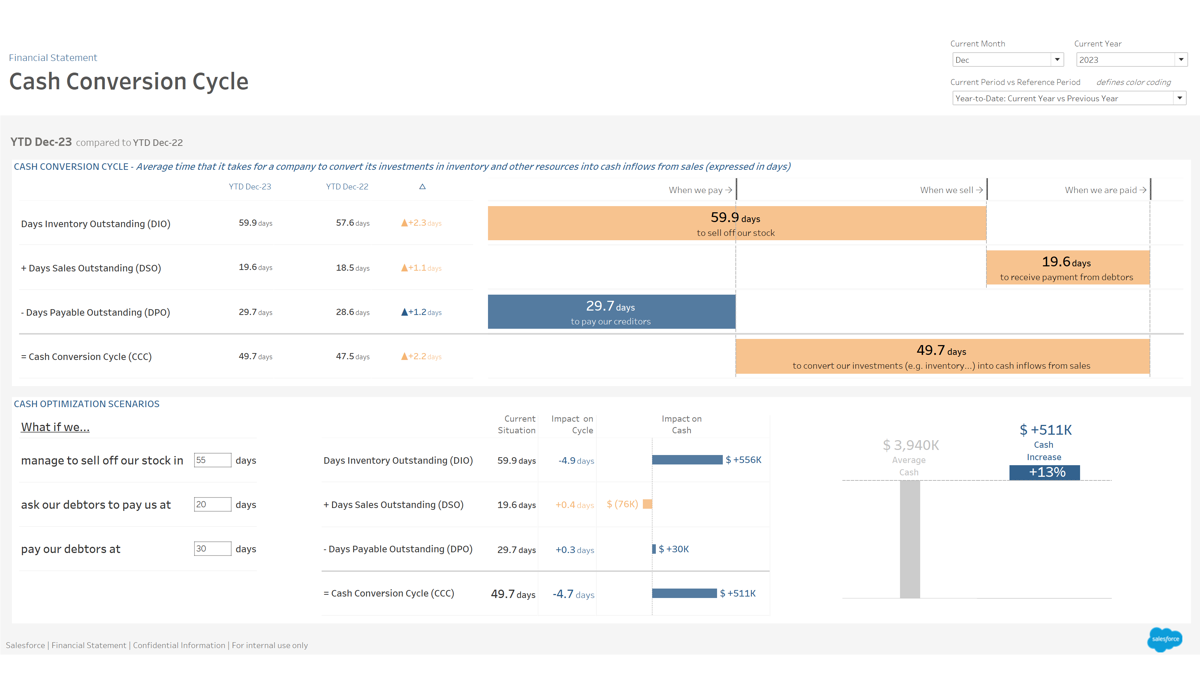Click the blue +13% cash increase box

pos(1044,472)
